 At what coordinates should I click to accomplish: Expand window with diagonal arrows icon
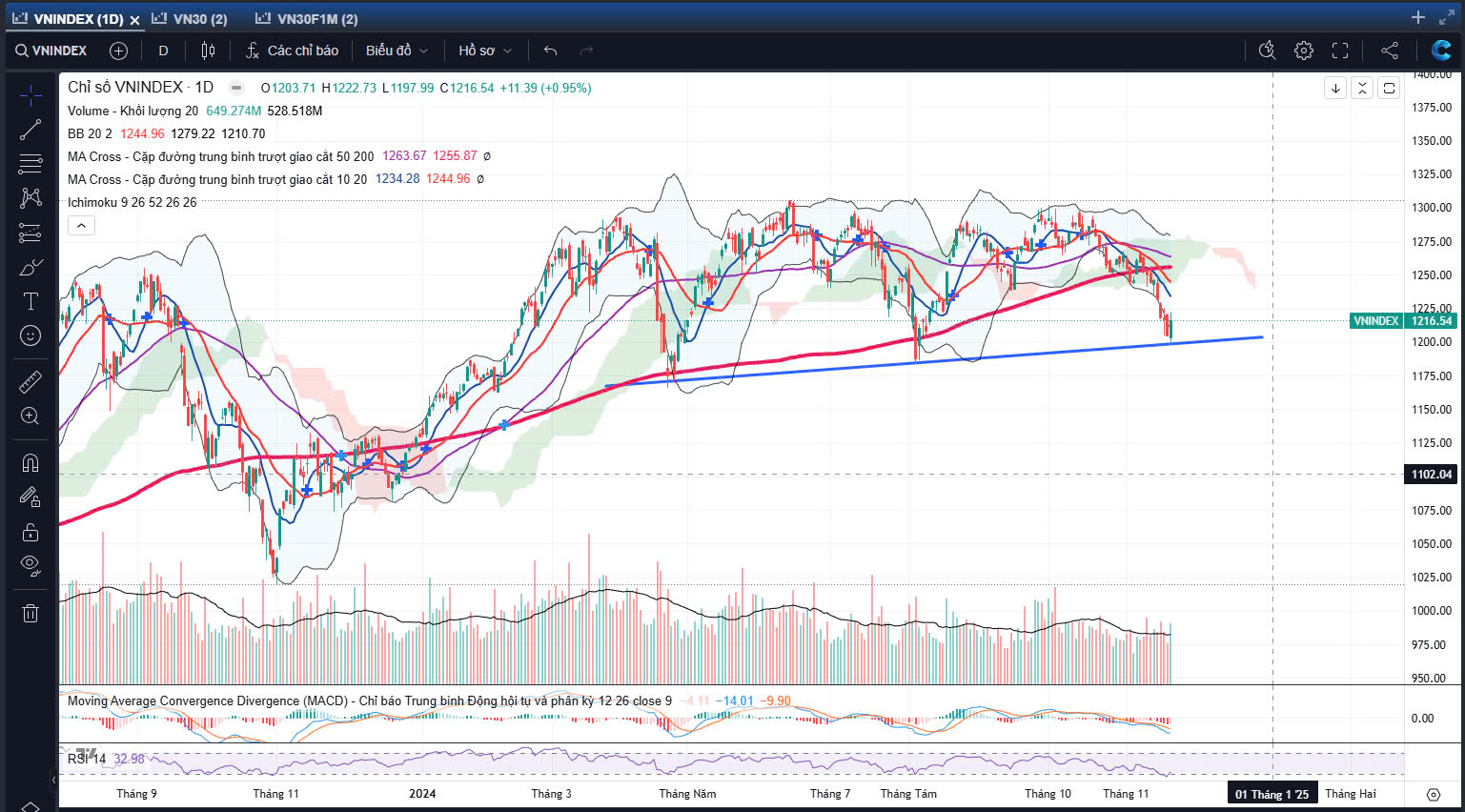[1446, 18]
